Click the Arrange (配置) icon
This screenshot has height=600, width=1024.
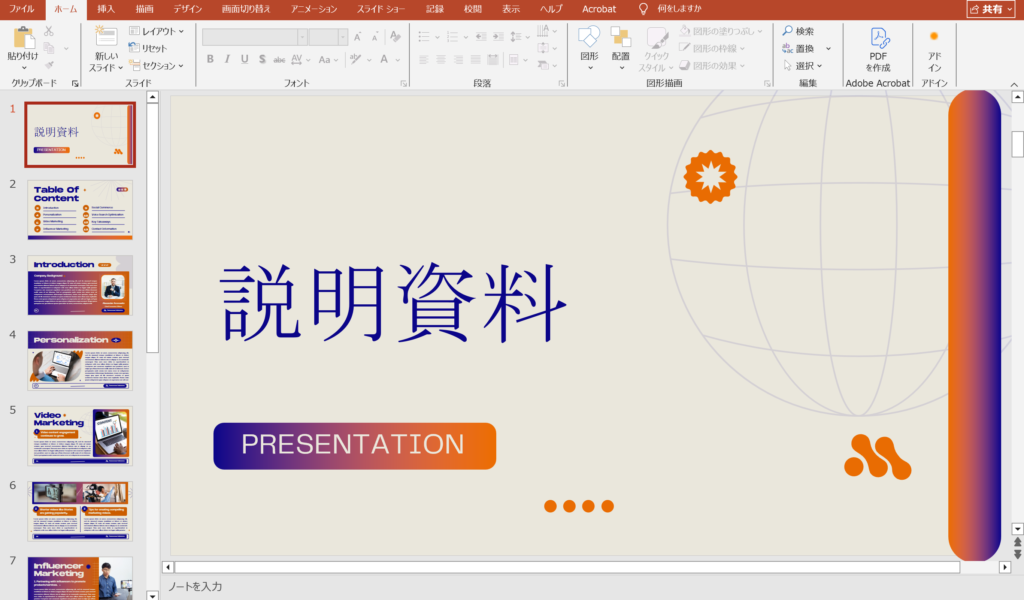[620, 40]
